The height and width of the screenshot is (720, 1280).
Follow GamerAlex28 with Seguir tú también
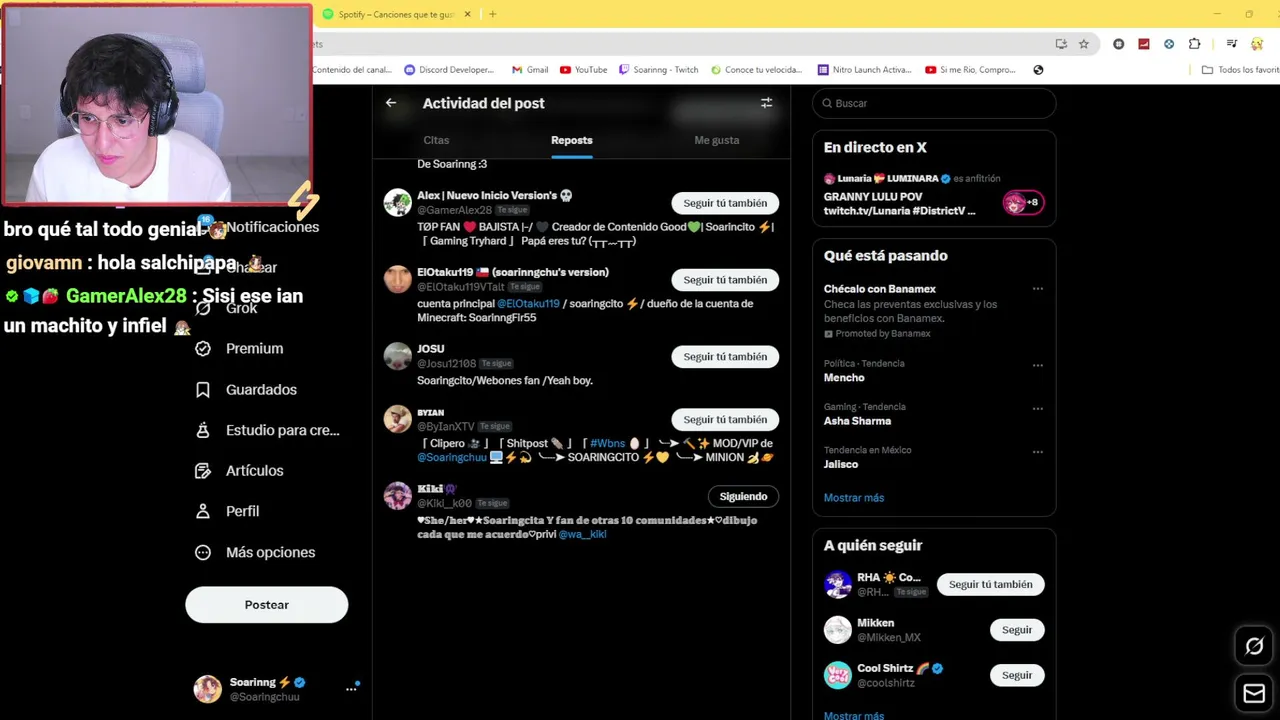pyautogui.click(x=725, y=203)
